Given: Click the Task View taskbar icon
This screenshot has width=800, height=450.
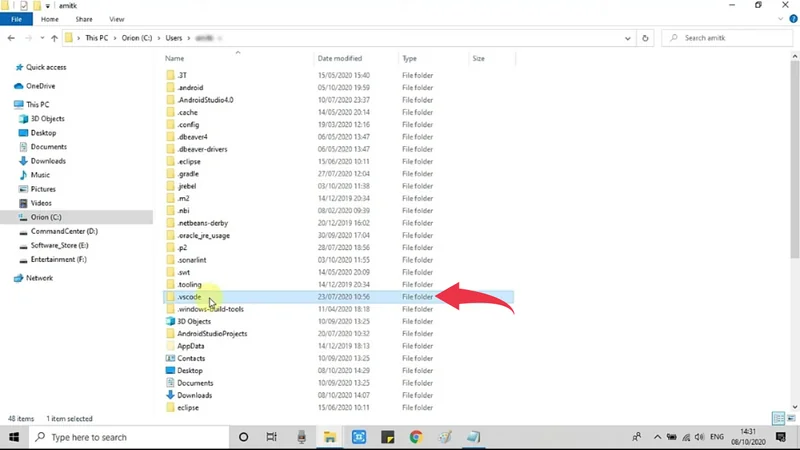Looking at the screenshot, I should pyautogui.click(x=272, y=437).
